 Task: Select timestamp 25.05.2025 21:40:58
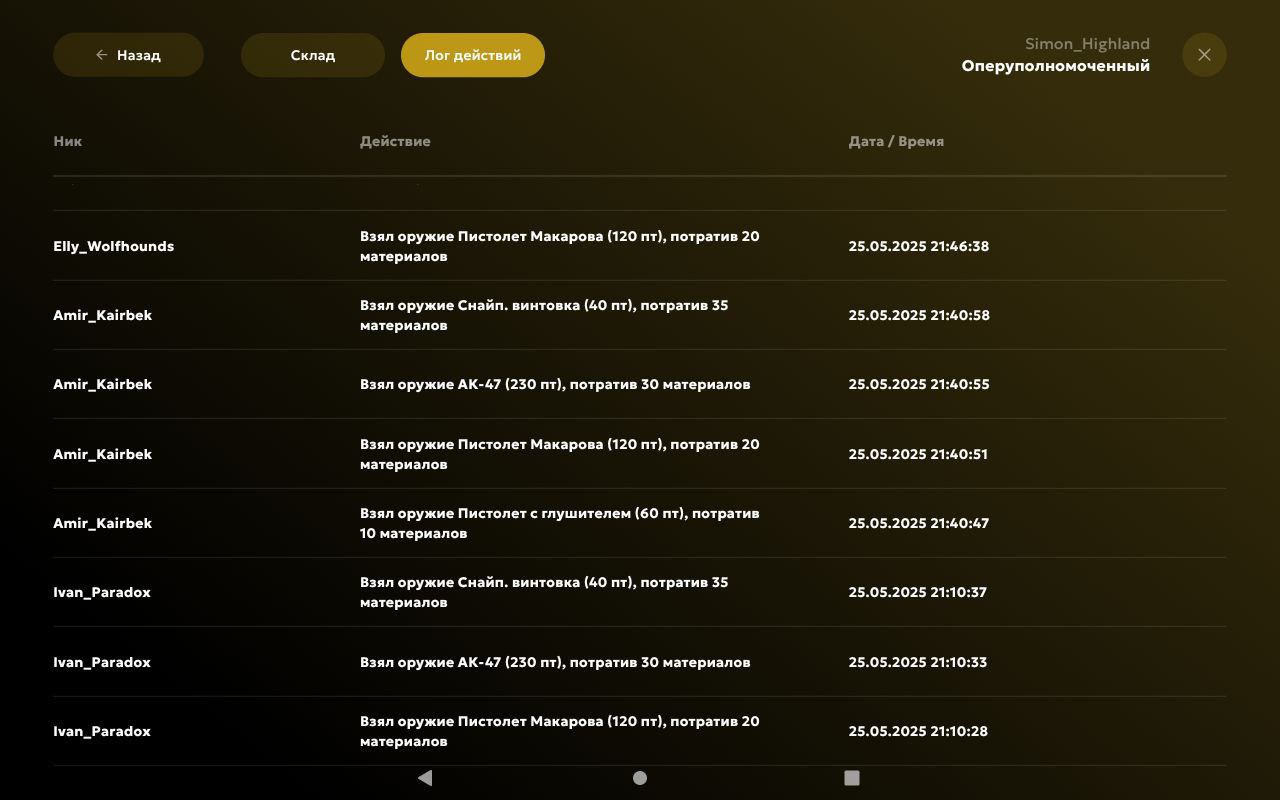919,315
